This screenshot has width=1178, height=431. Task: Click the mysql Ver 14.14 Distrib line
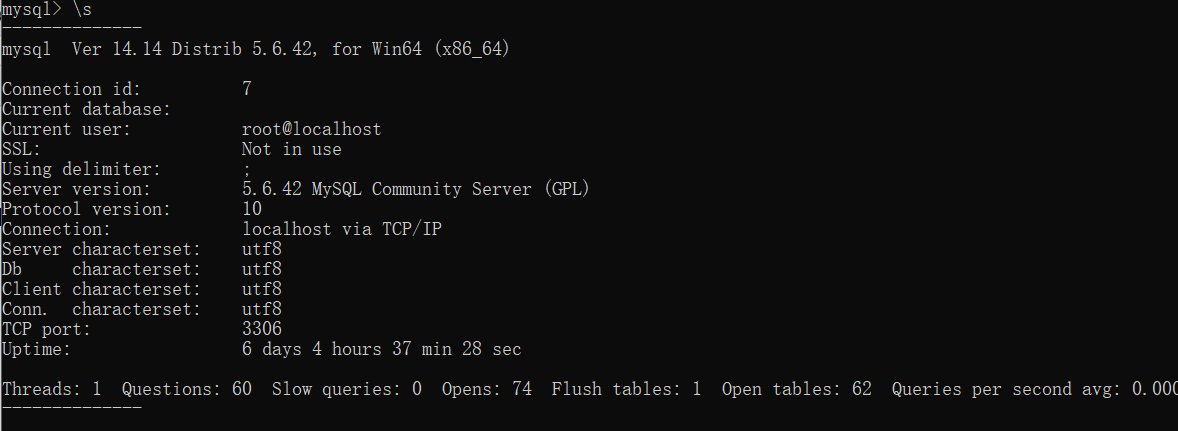255,49
